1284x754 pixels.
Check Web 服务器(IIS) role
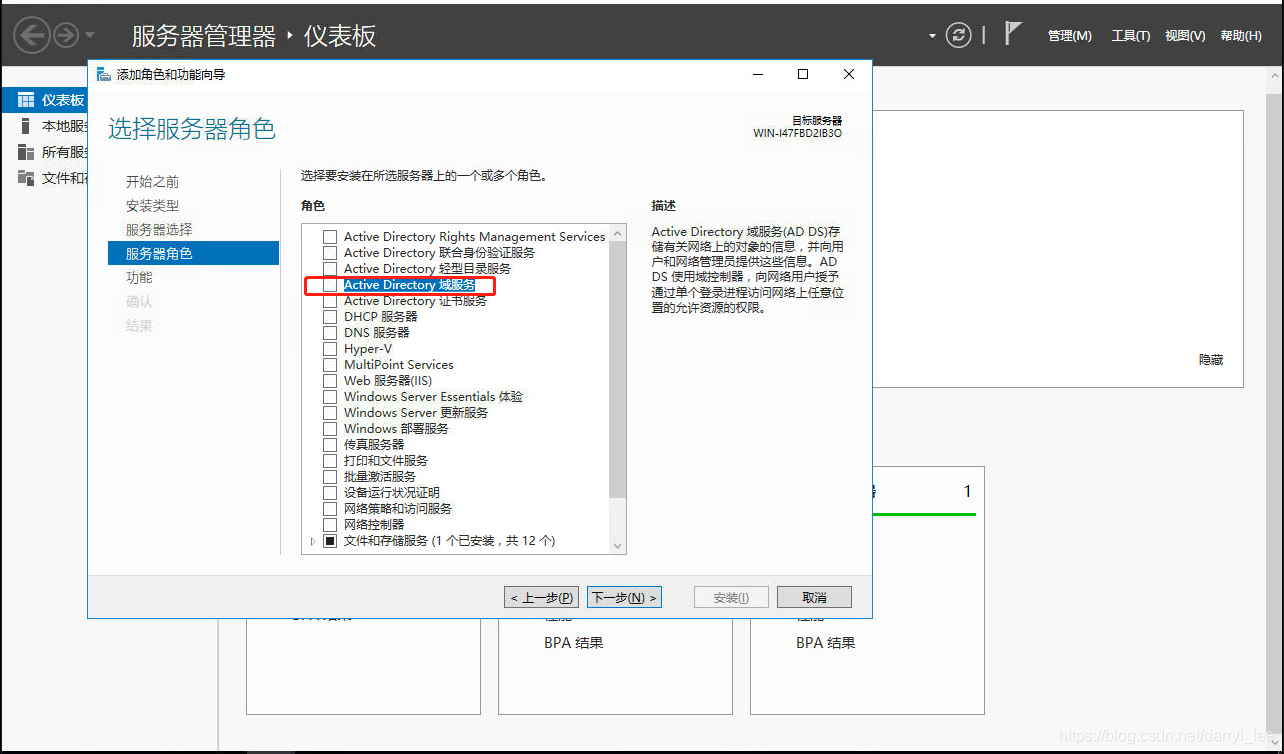click(x=330, y=381)
